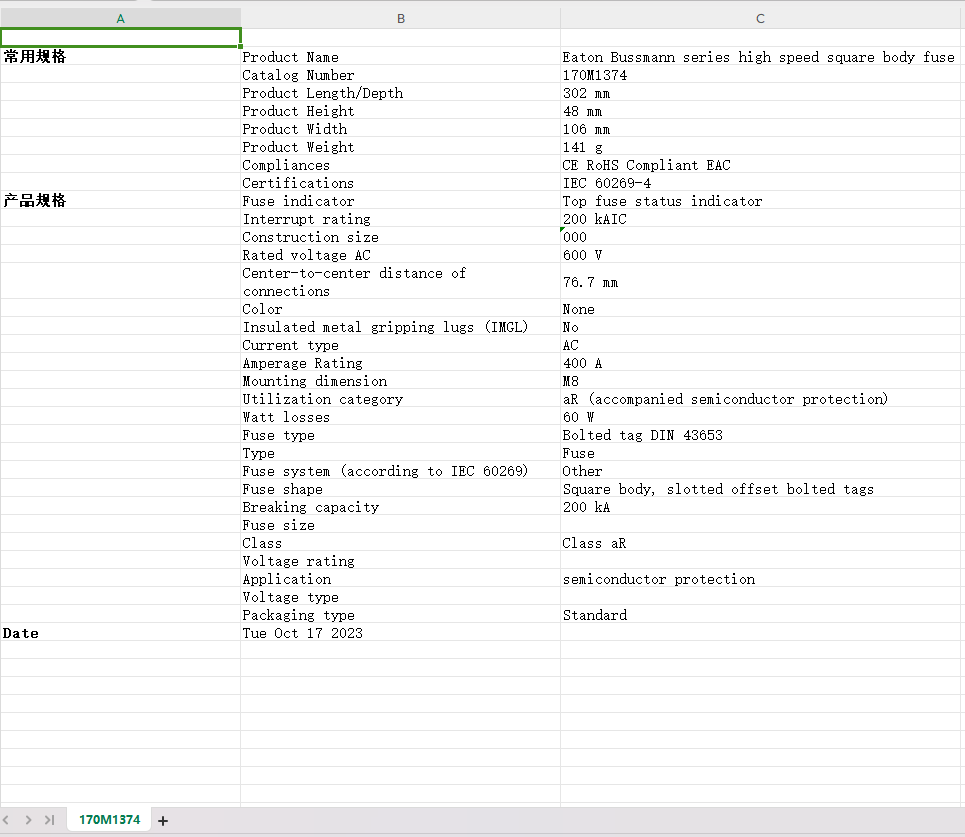Select the 'None' color value cell
Screen dimensions: 965x837
(x=760, y=308)
